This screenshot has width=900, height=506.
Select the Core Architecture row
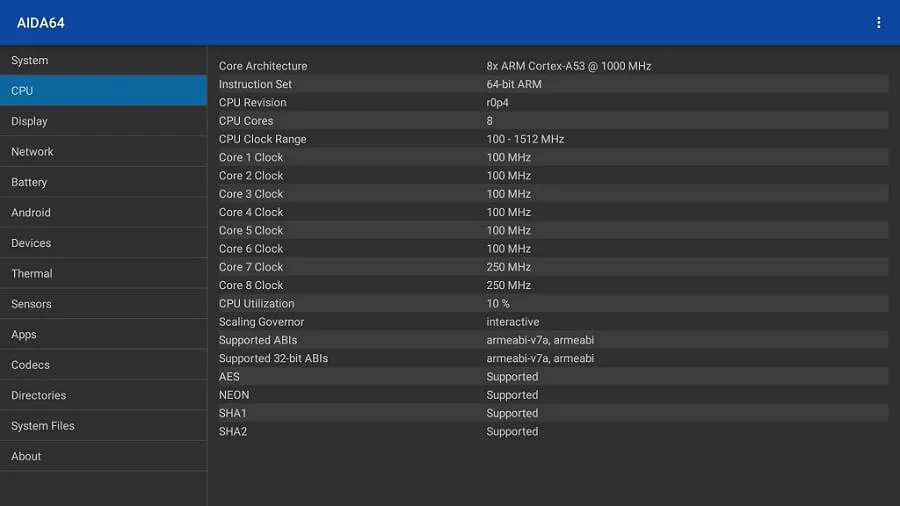[552, 66]
